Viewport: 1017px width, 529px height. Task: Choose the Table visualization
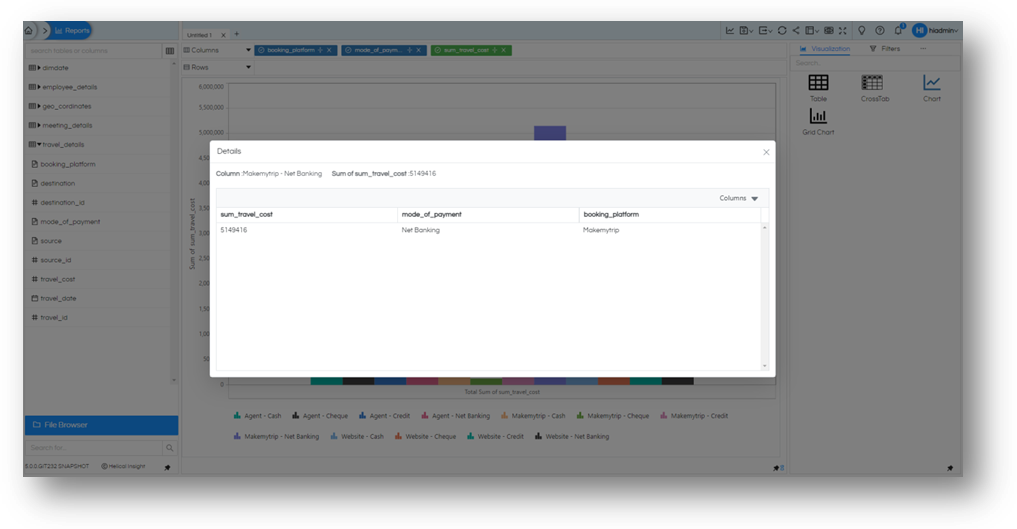[x=819, y=88]
